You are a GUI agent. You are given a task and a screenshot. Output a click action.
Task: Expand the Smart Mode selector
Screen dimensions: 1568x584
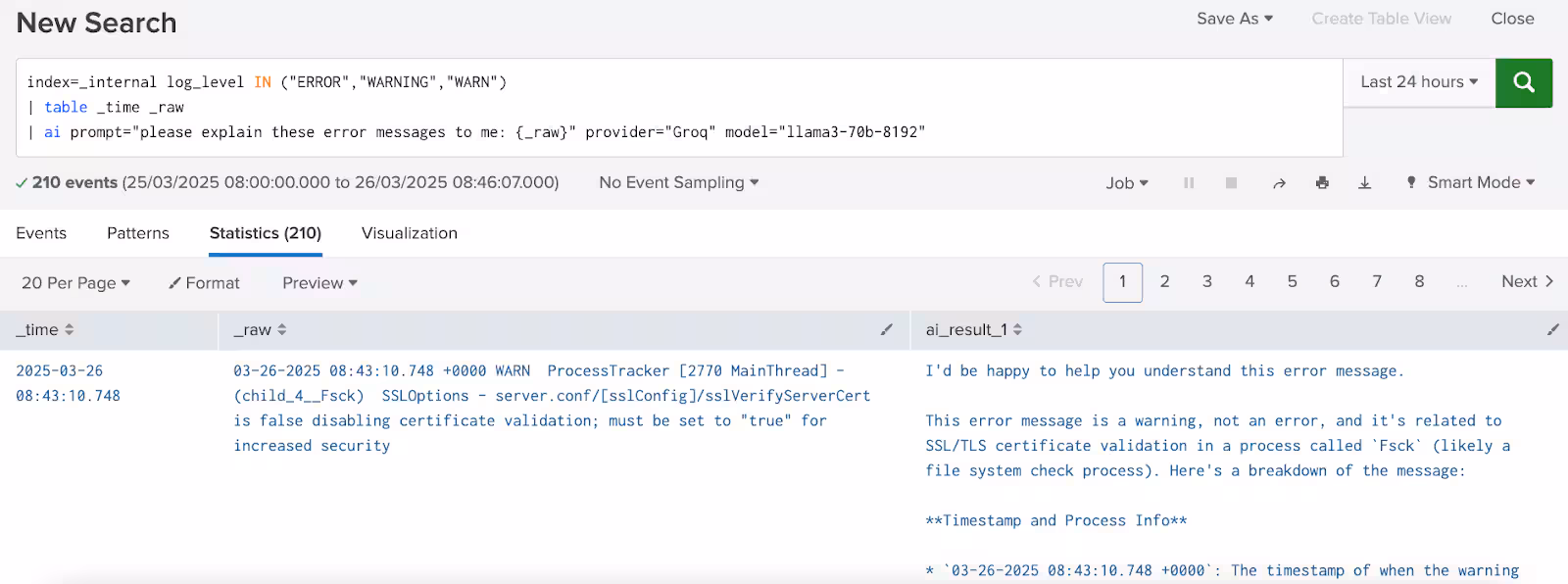click(1471, 183)
